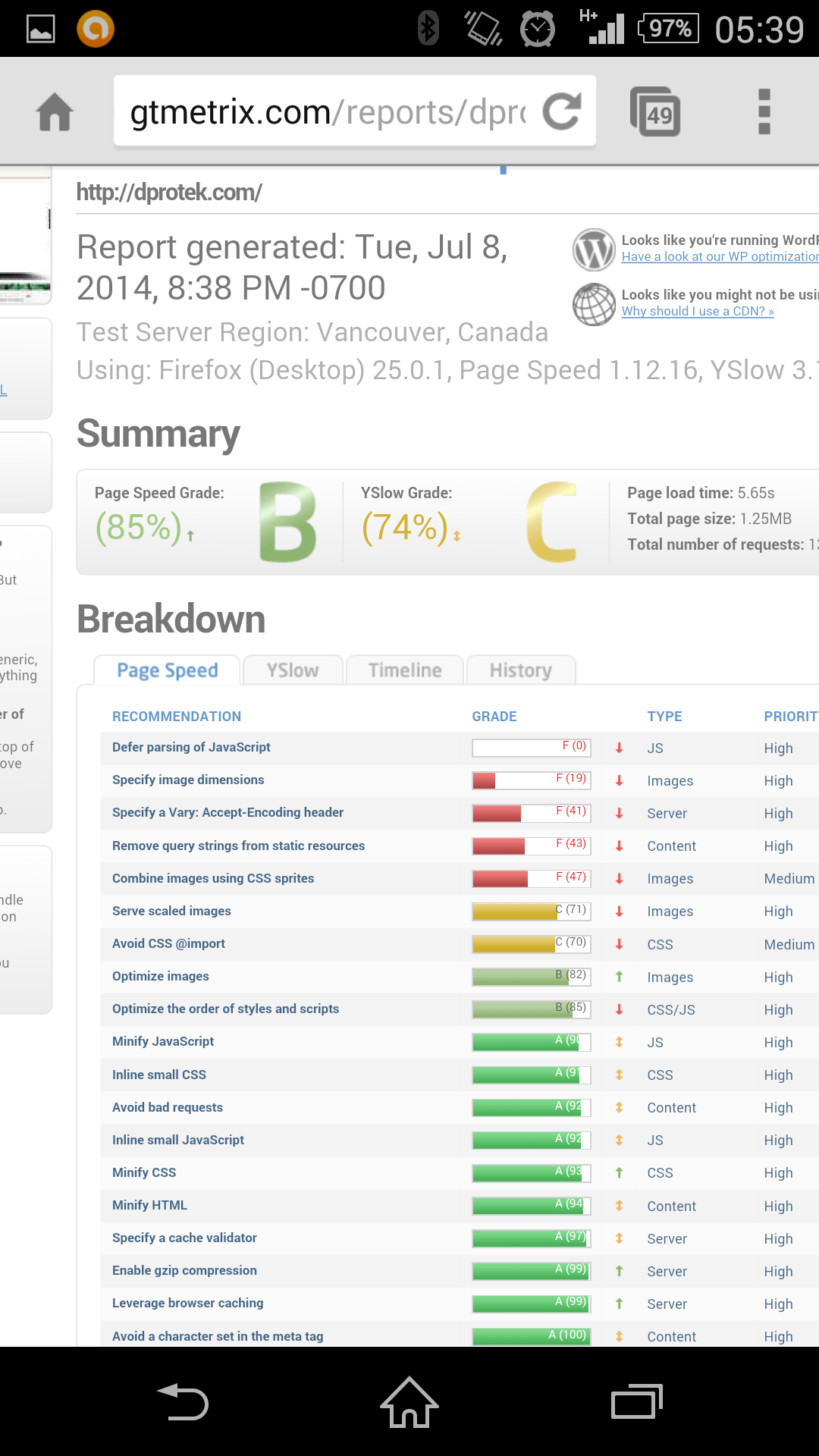Tap the red down arrow beside F (0)

click(620, 748)
